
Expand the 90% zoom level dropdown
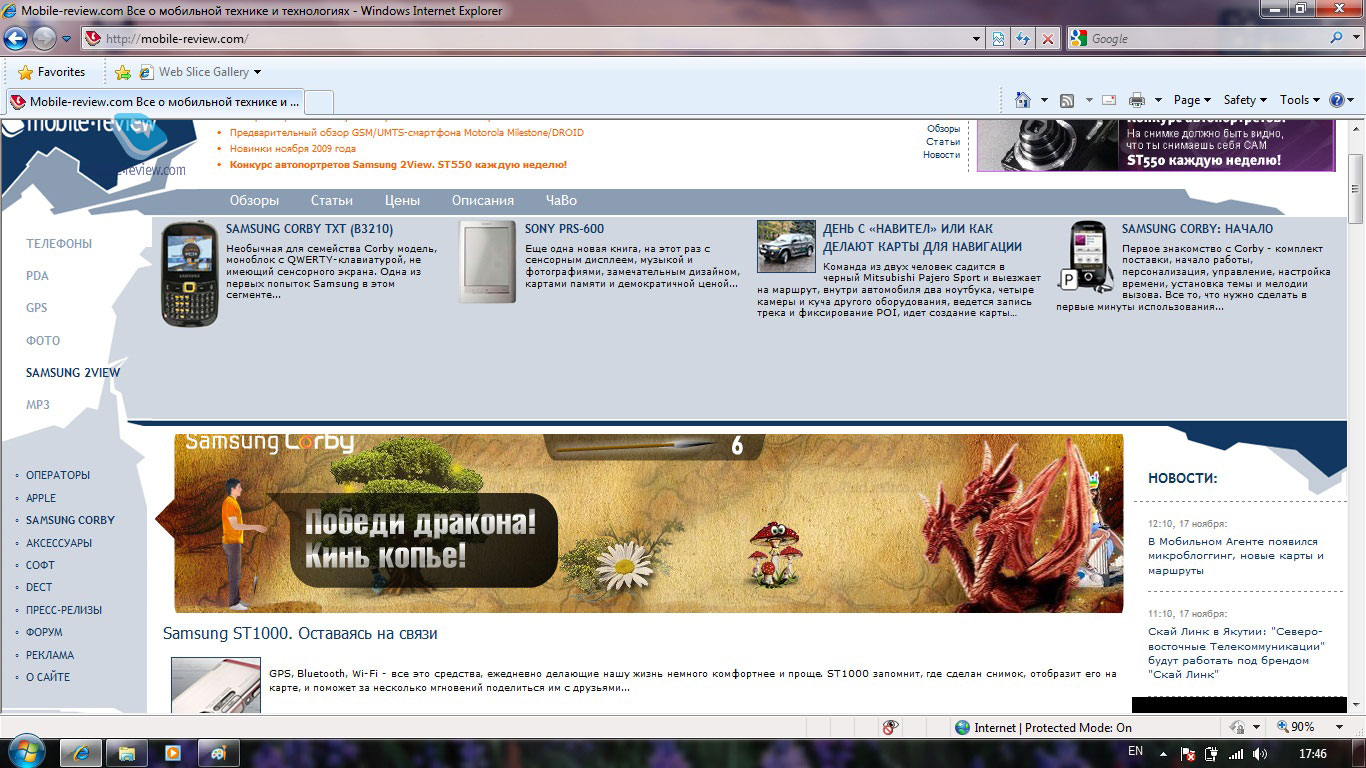1337,727
